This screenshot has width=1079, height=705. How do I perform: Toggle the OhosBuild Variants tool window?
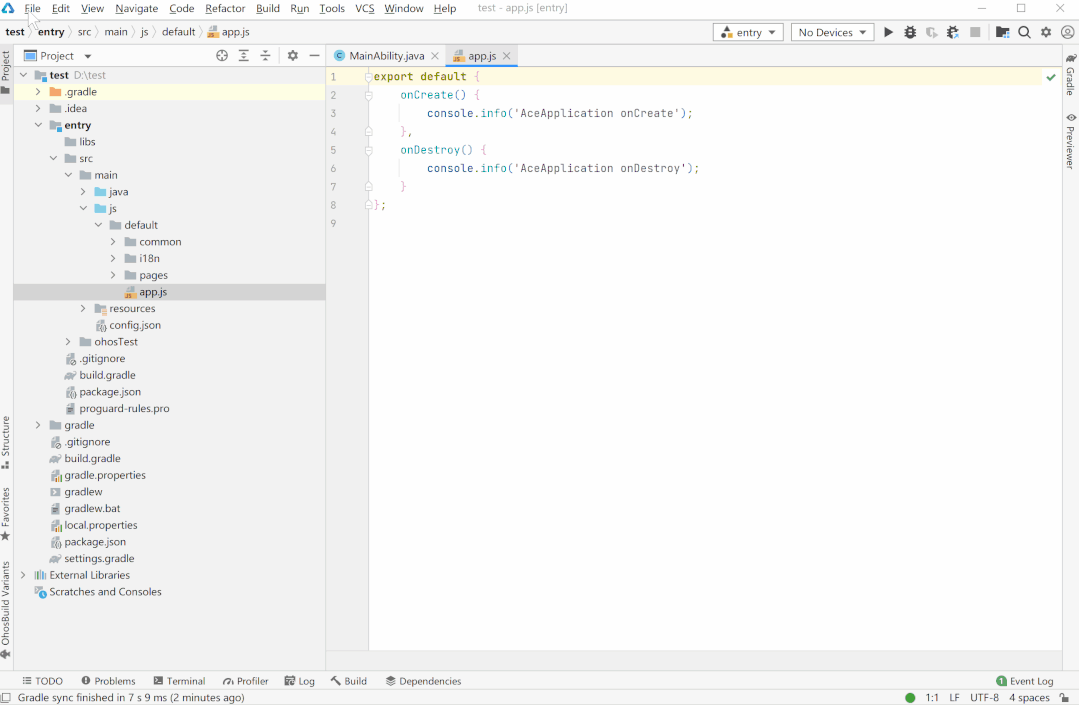tap(6, 610)
